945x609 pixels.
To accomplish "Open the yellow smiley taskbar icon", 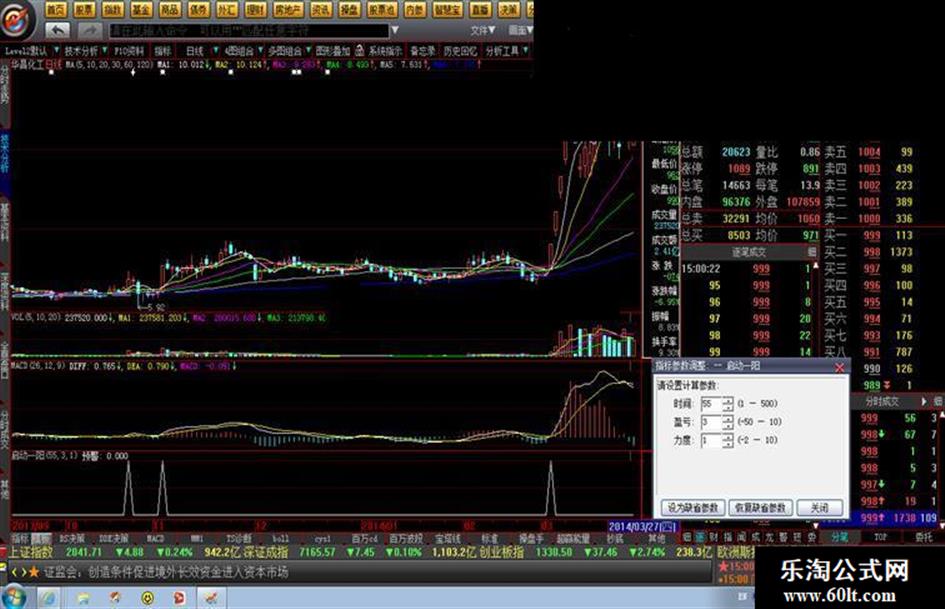I will click(146, 598).
